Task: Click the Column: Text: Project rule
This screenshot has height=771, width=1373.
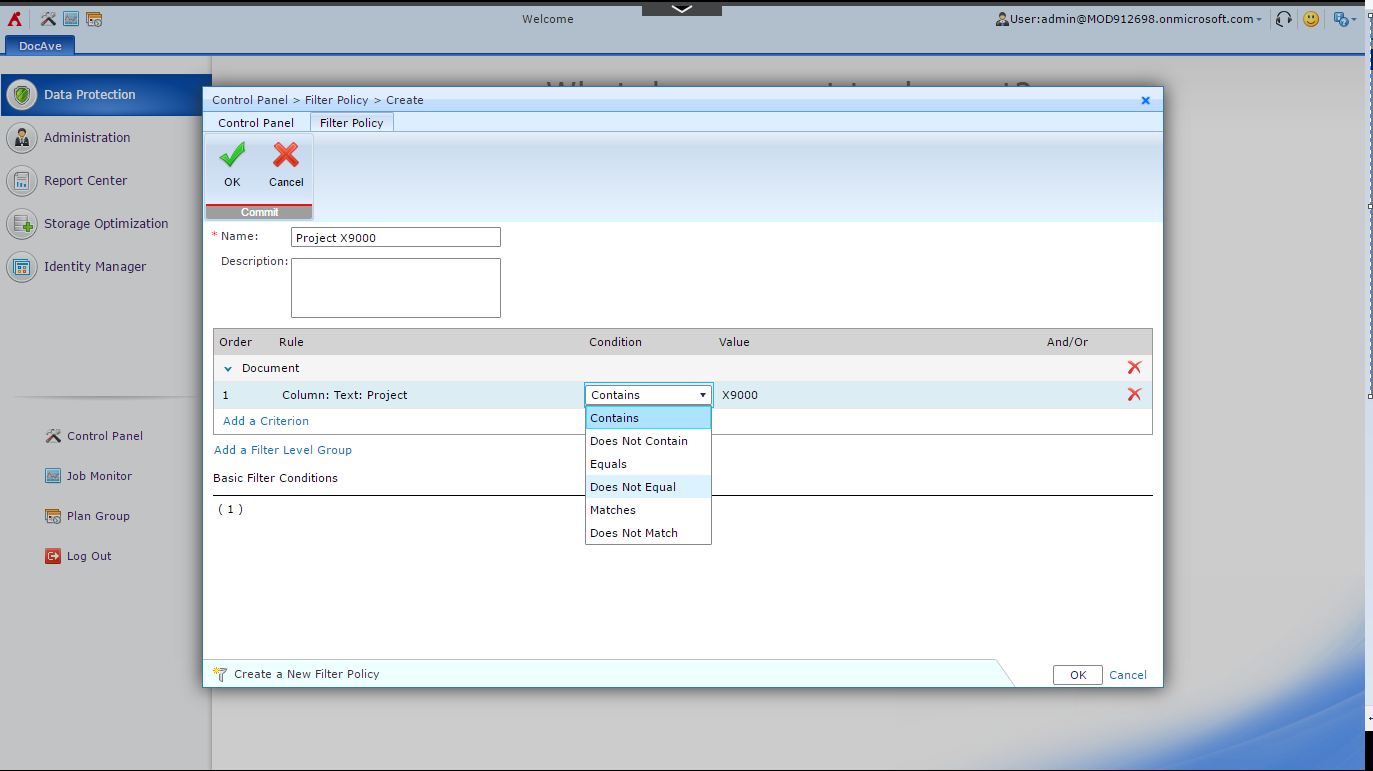Action: coord(345,395)
